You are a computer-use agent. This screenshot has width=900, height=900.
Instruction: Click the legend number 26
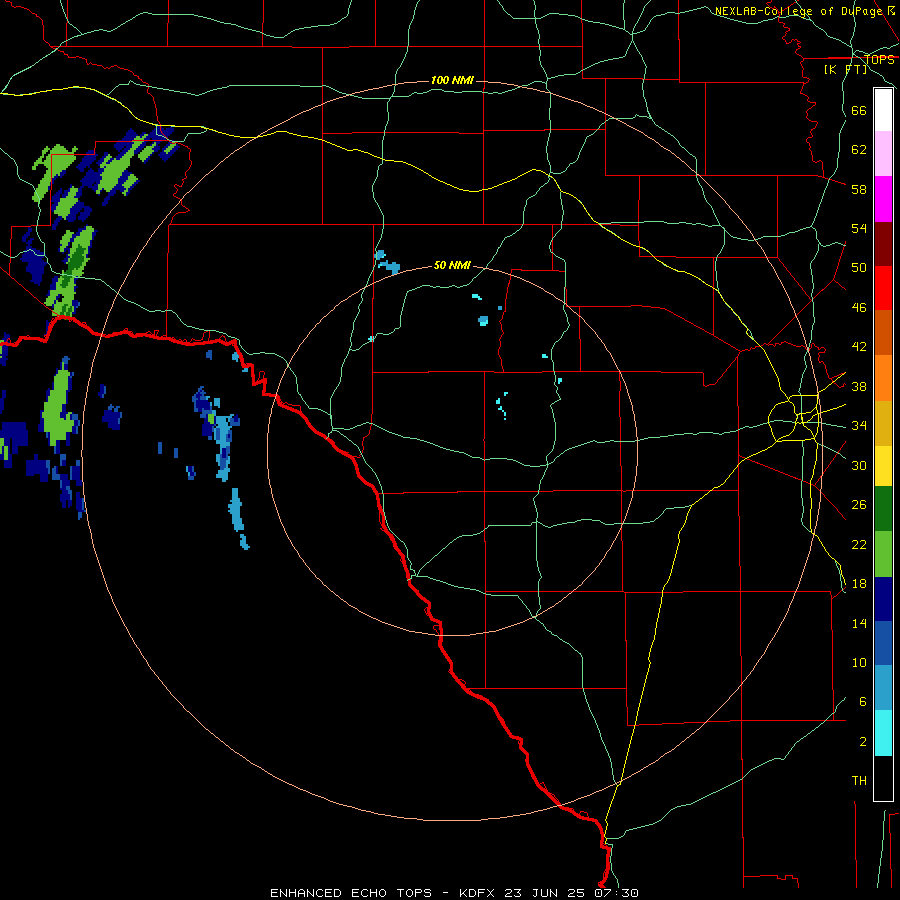859,505
